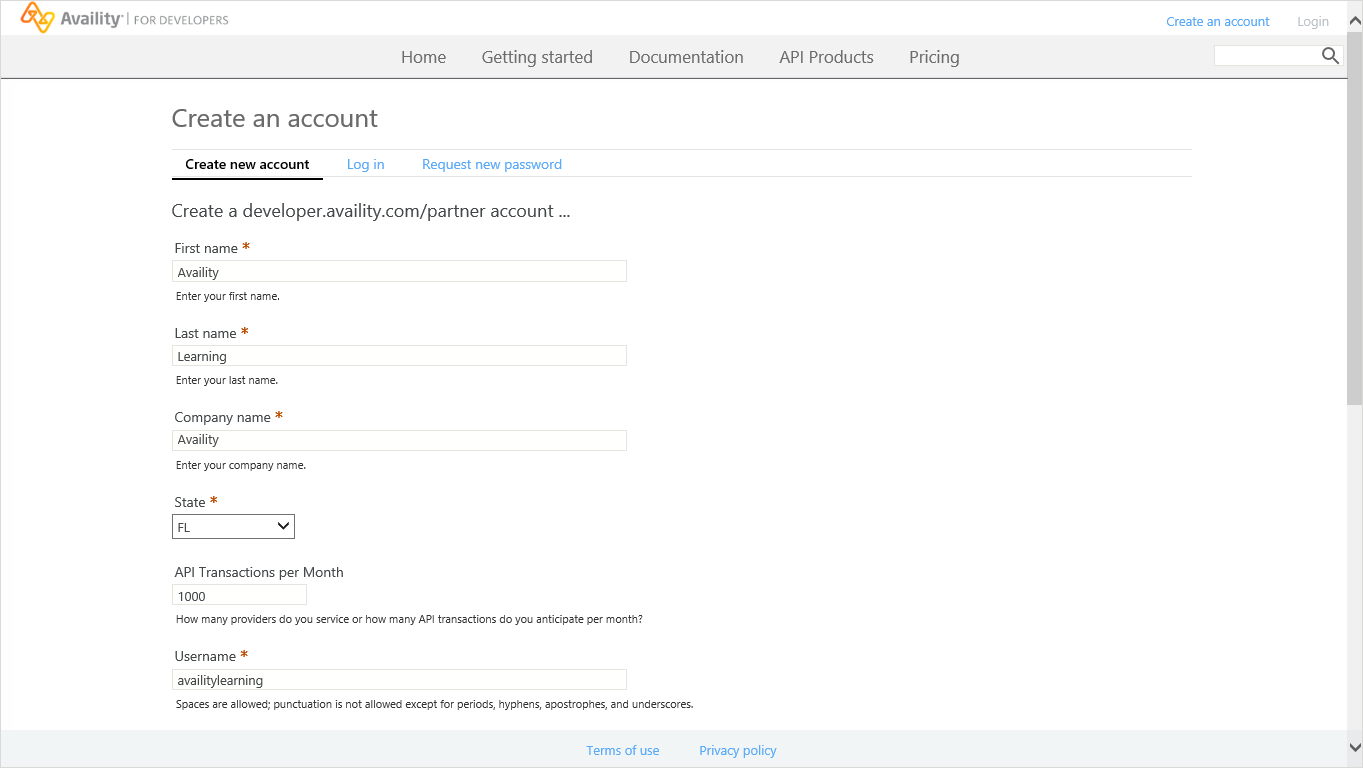Click the 'How many providers do you service' hint

(x=409, y=619)
